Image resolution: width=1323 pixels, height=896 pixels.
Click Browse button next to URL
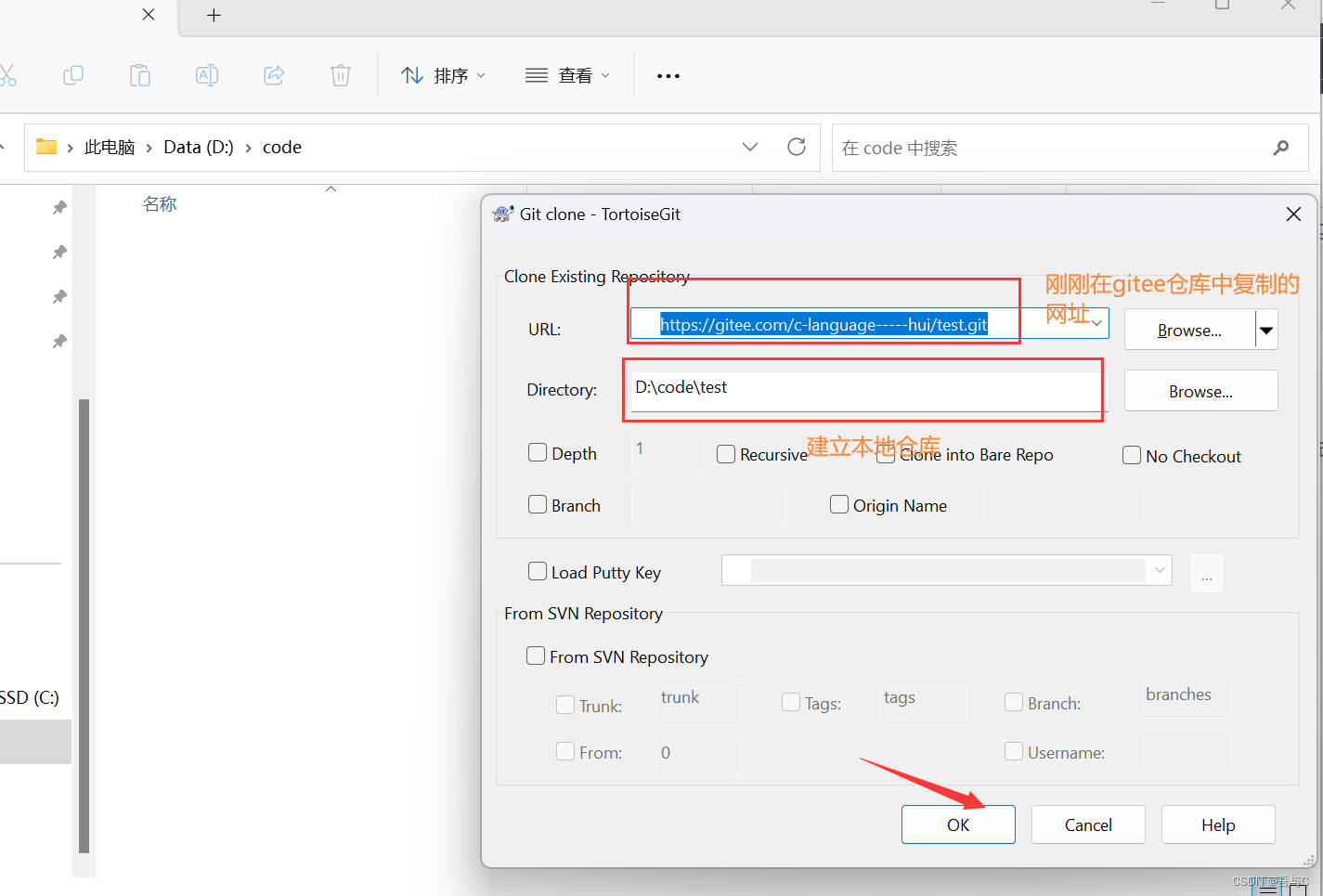[x=1189, y=330]
